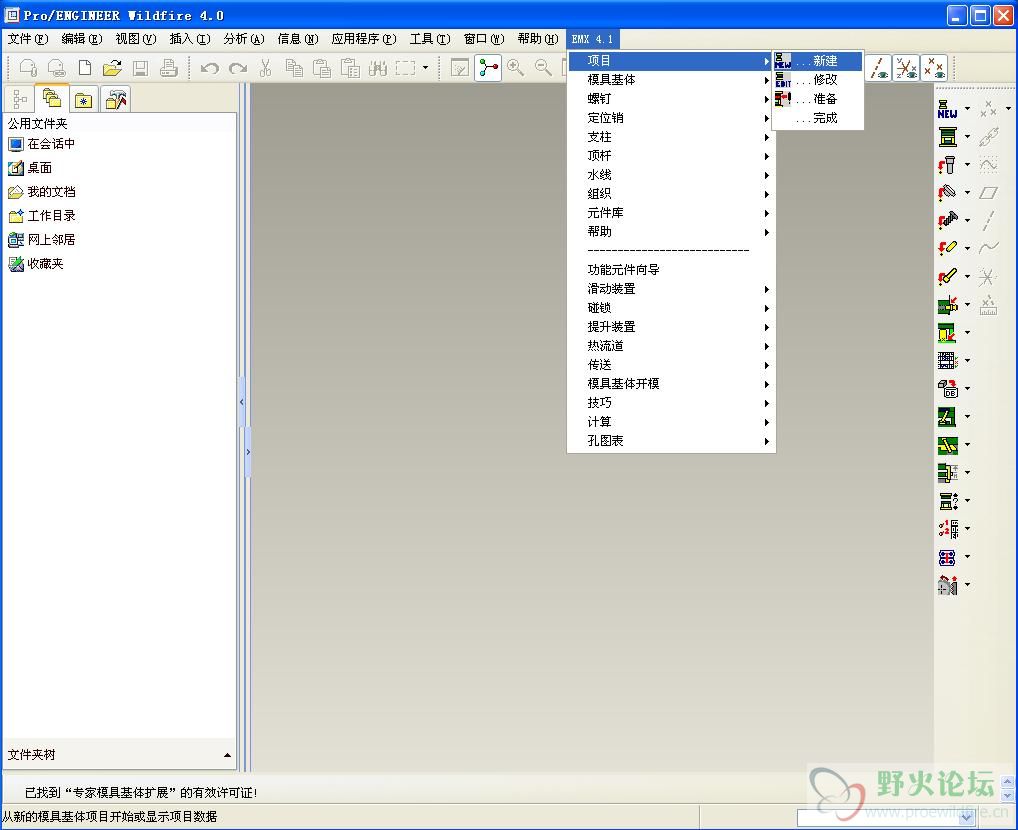
Task: Open the 工具(T) menu
Action: (x=430, y=39)
